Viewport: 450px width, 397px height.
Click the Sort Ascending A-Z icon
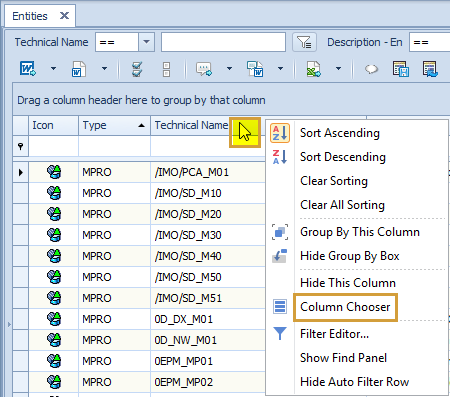pyautogui.click(x=280, y=133)
